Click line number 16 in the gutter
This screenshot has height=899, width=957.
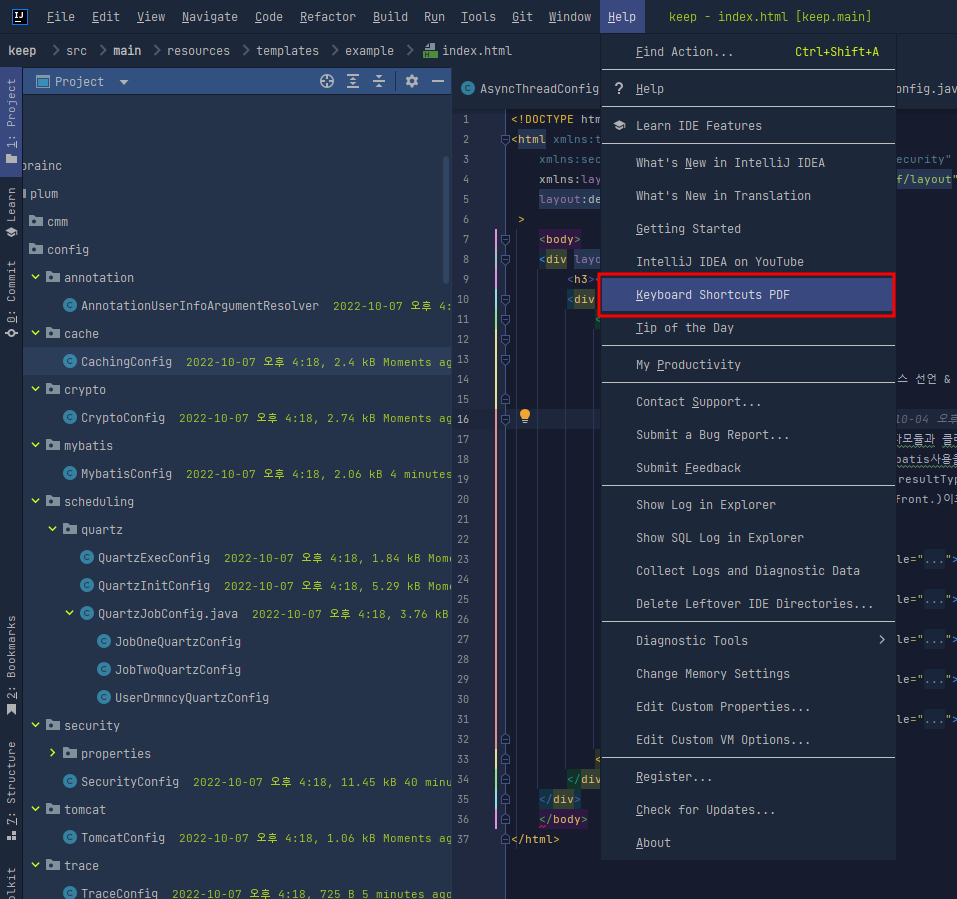coord(463,419)
